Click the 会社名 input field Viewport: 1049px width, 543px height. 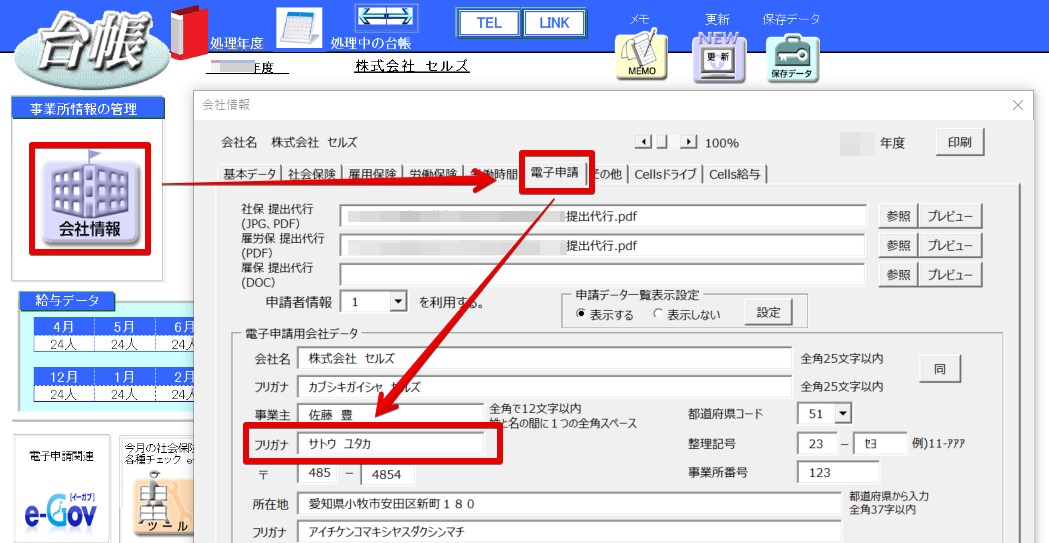pyautogui.click(x=545, y=358)
